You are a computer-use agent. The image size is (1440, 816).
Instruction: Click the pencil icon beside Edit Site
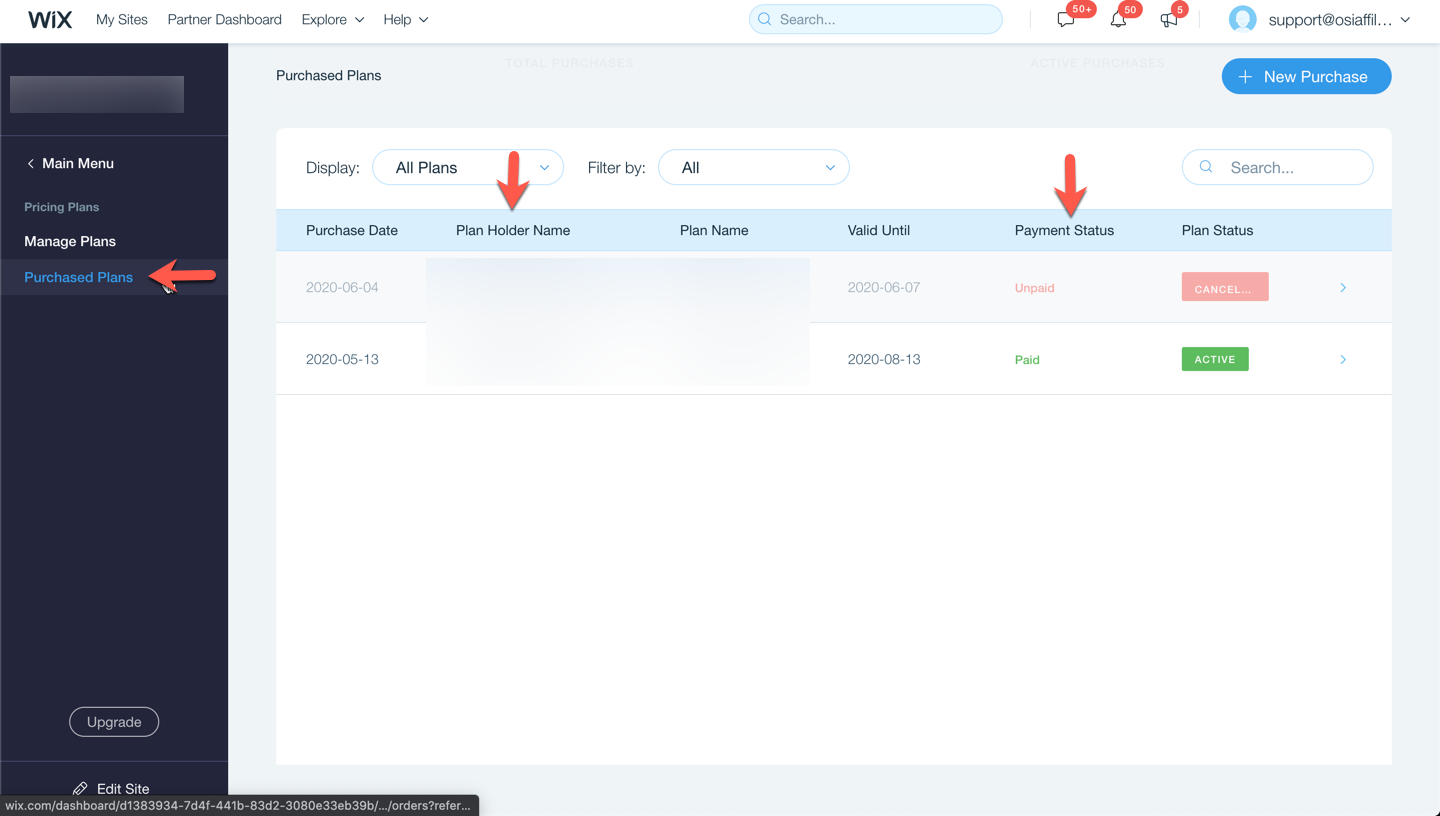point(80,789)
